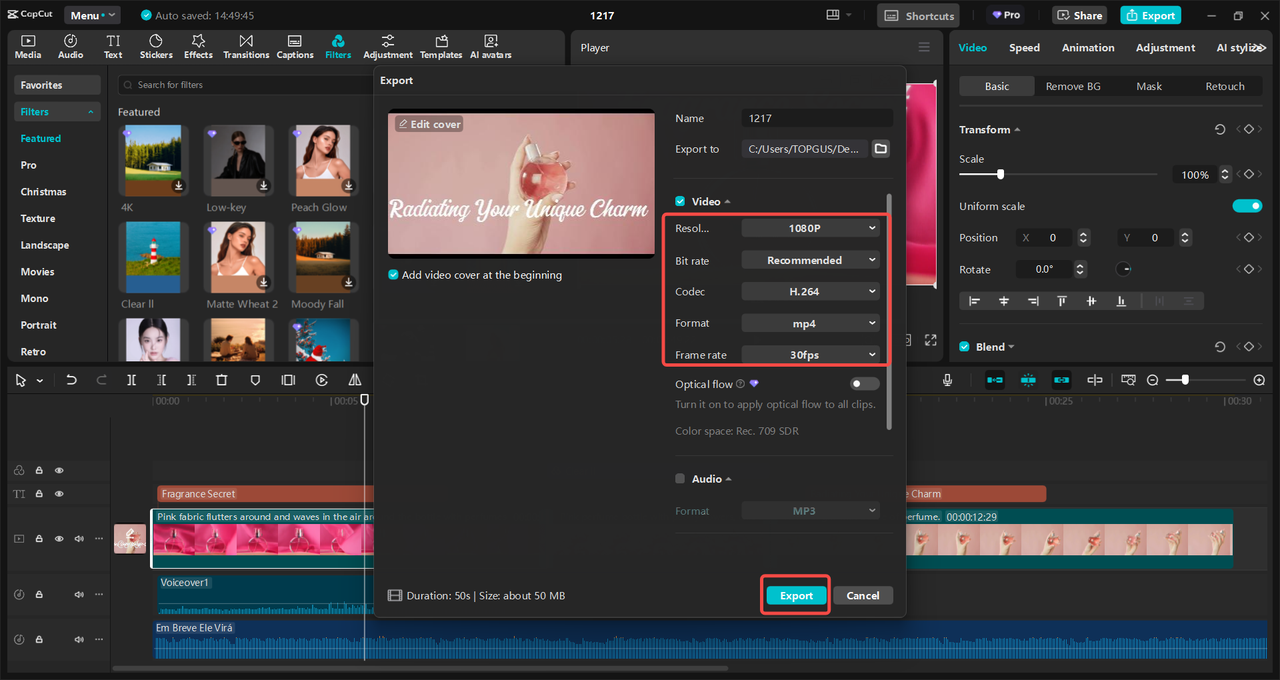Click the Export button in the dialog
The height and width of the screenshot is (680, 1280).
796,595
